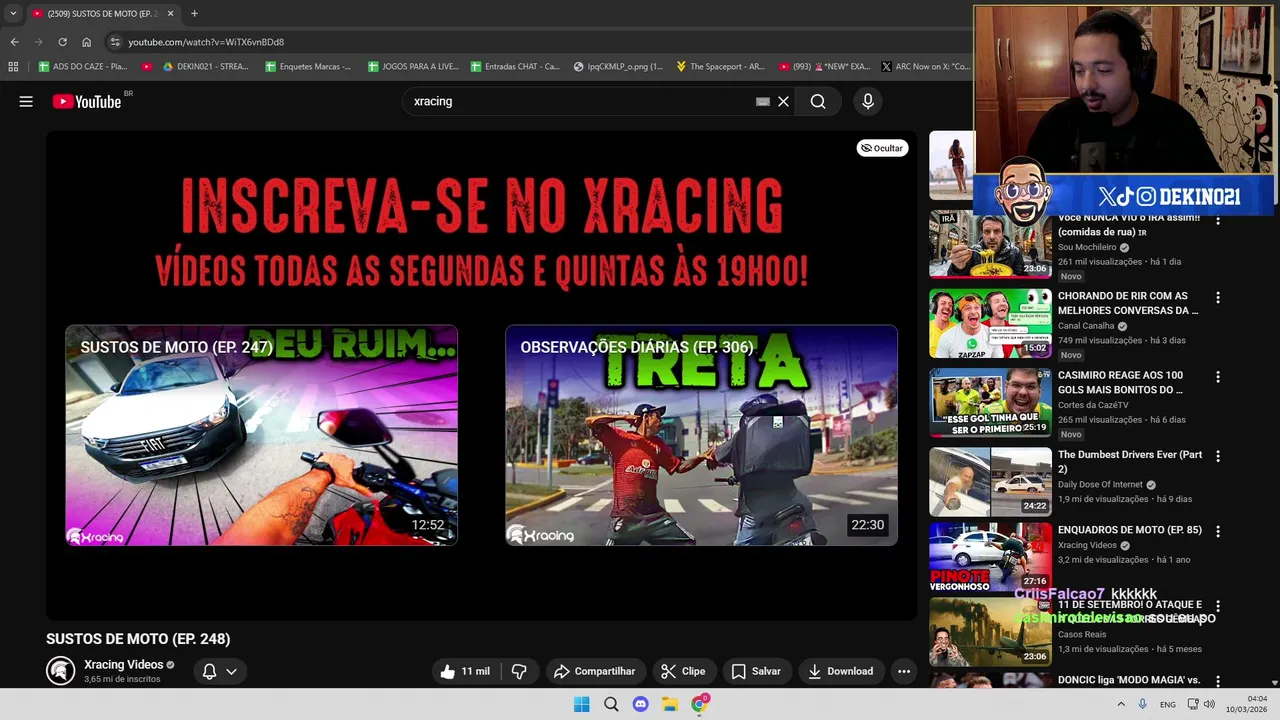
Task: Open The Dumbest Drivers Ever title
Action: (x=1130, y=461)
